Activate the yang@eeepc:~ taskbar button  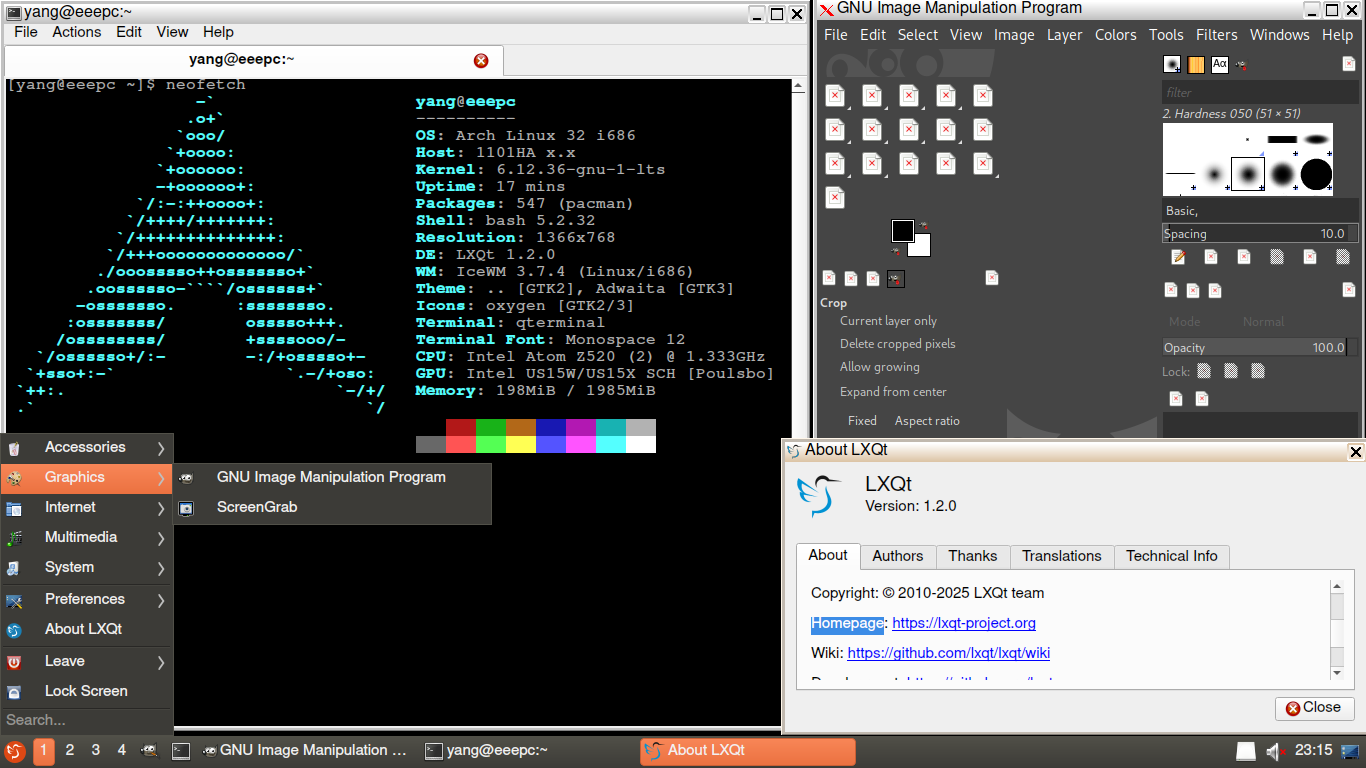(528, 750)
